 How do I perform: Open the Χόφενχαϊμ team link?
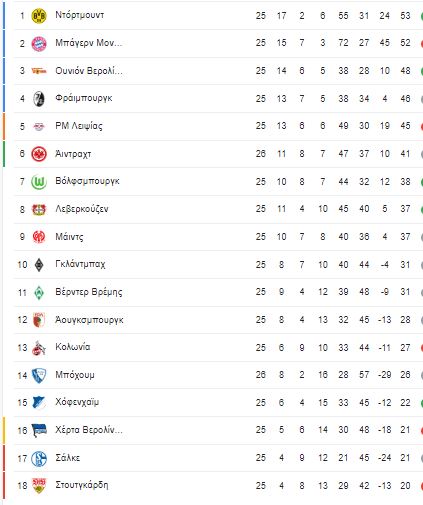[77, 402]
